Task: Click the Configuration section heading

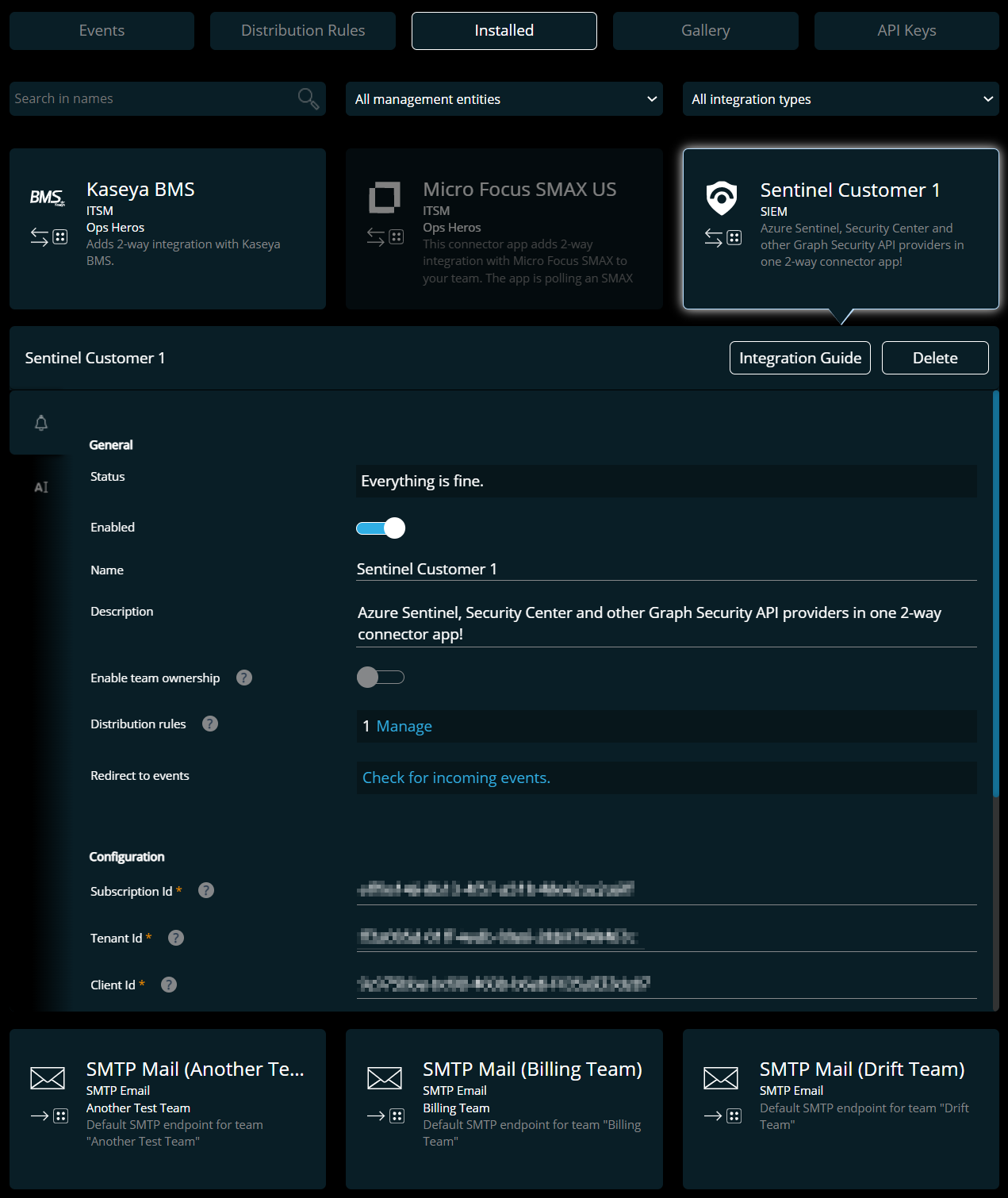Action: pyautogui.click(x=127, y=857)
